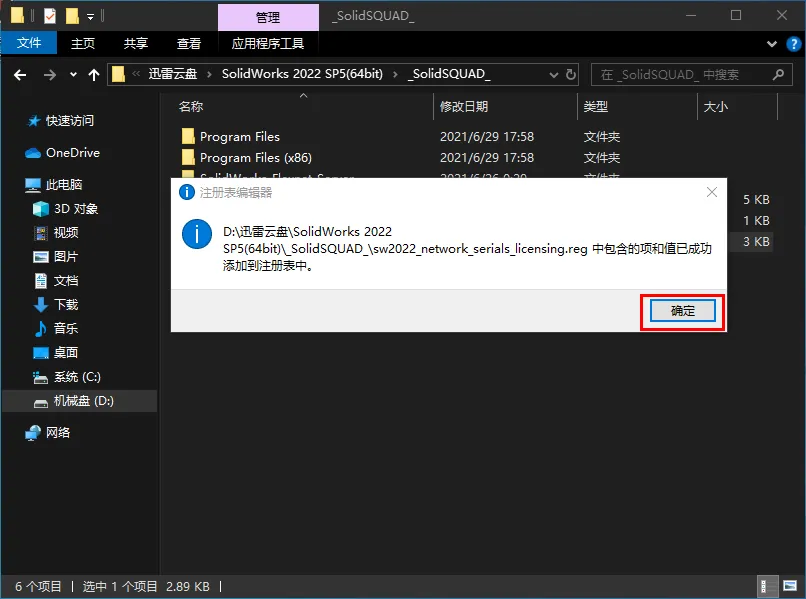Sort by the 名称 column header
Image resolution: width=806 pixels, height=599 pixels.
pyautogui.click(x=191, y=106)
